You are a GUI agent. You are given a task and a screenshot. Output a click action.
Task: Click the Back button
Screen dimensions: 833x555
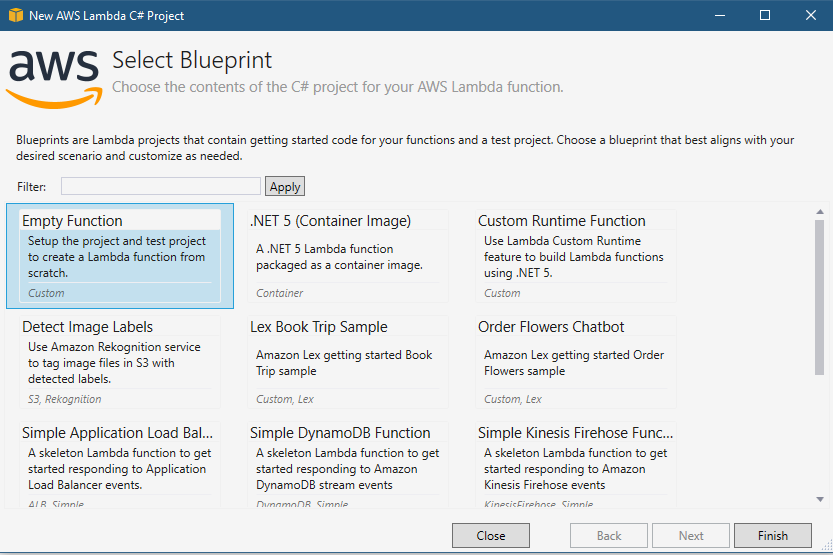tap(609, 535)
